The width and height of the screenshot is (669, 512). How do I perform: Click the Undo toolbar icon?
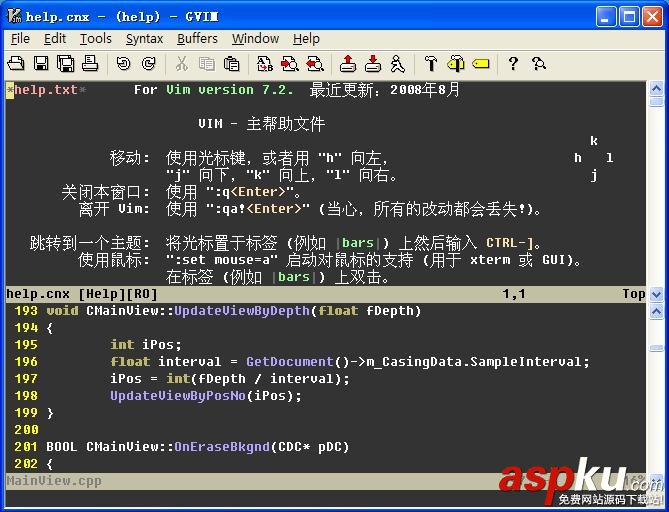pos(123,64)
